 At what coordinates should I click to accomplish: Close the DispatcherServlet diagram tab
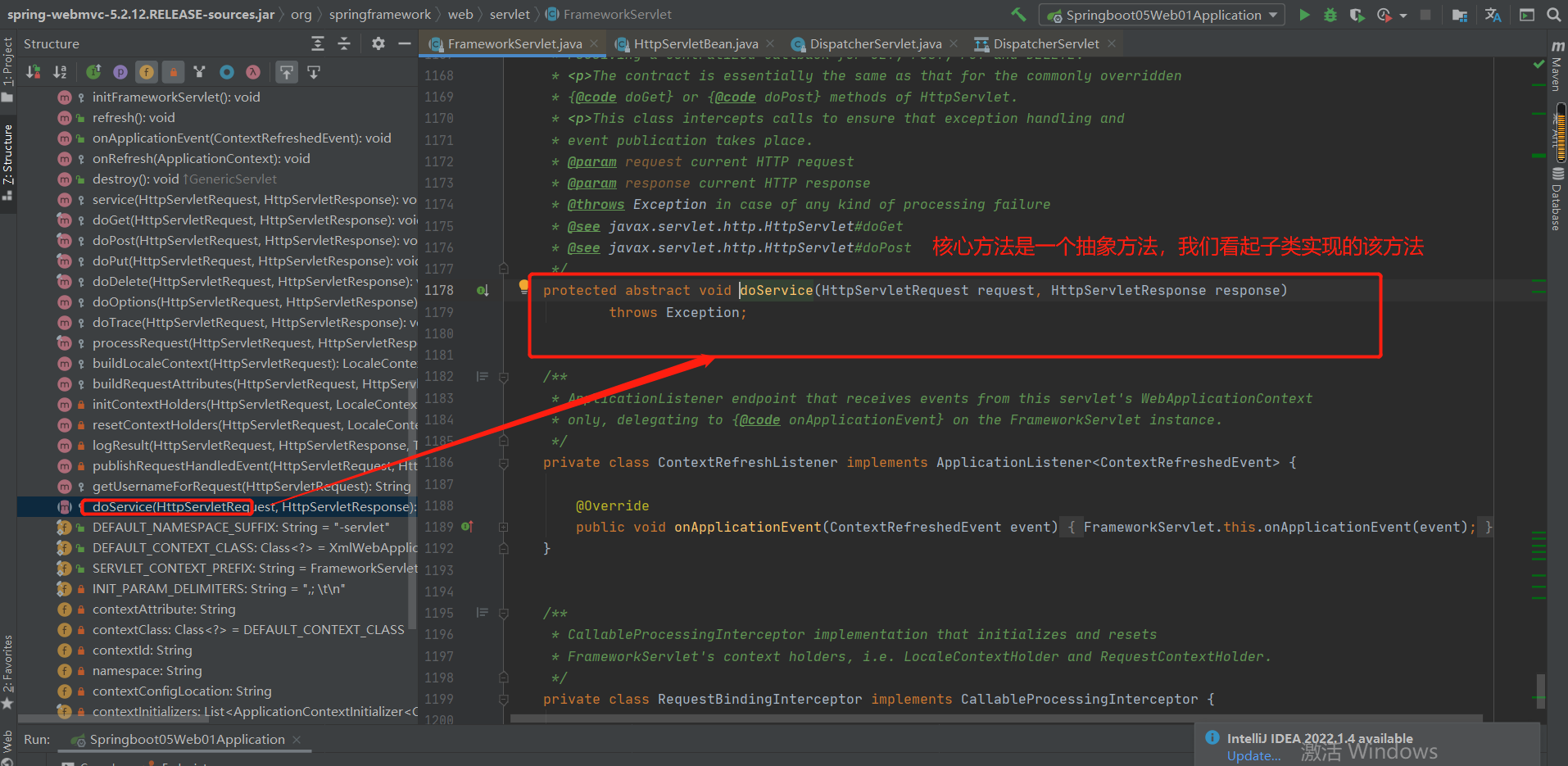tap(1112, 43)
